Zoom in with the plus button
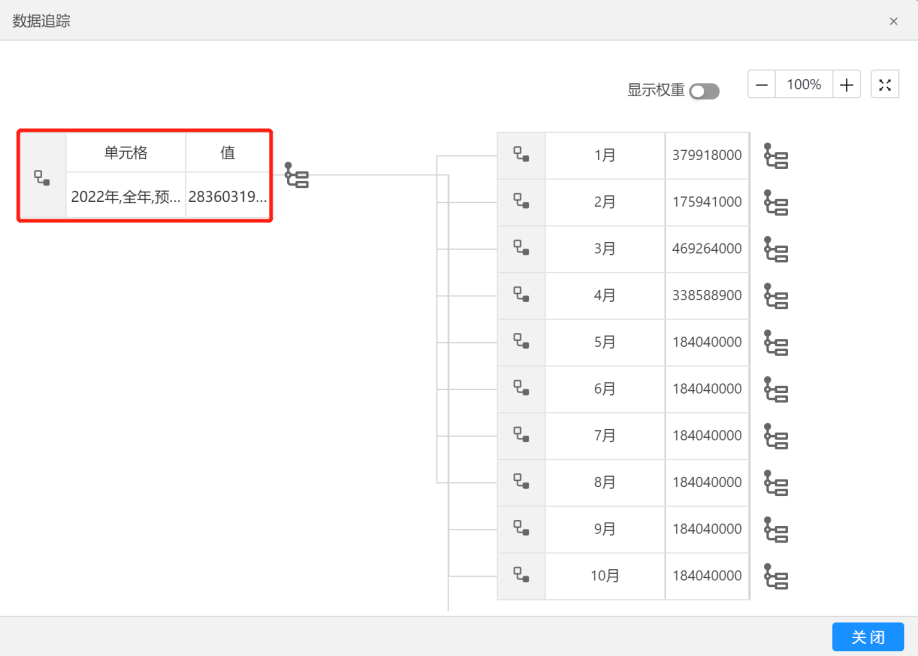Viewport: 918px width, 656px height. coord(847,85)
